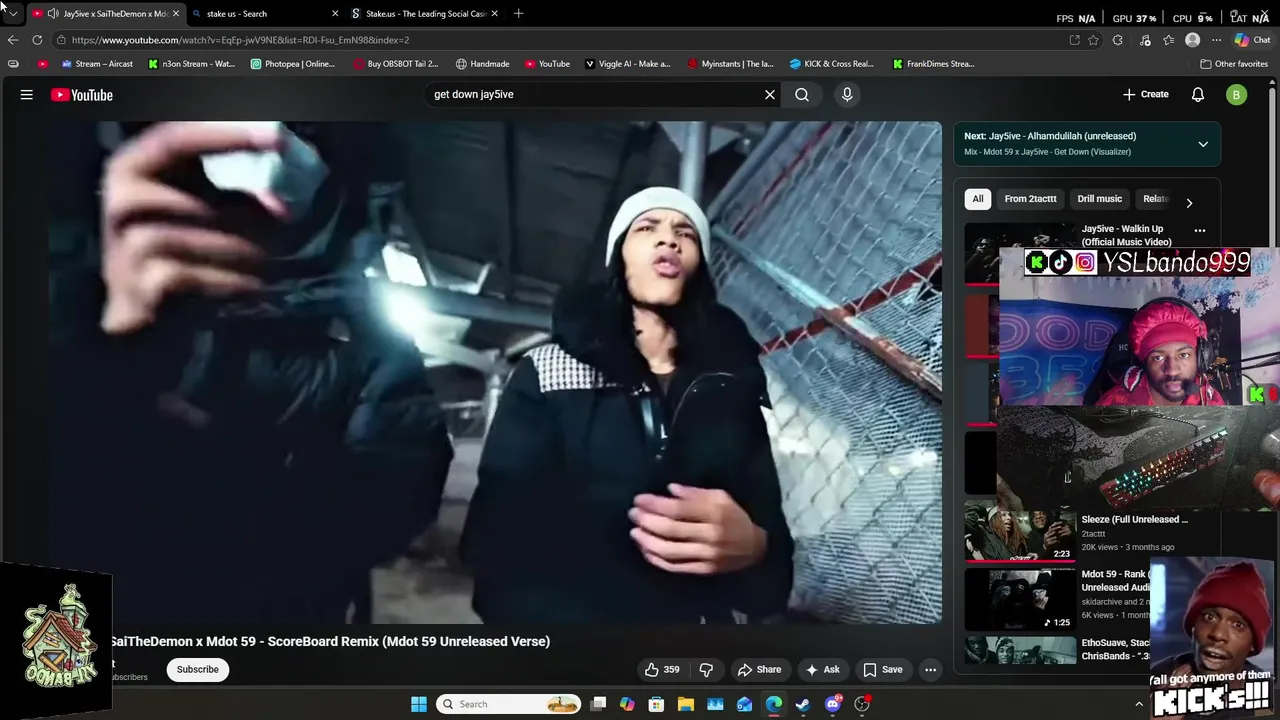Select the All filter chip
Viewport: 1280px width, 720px height.
pyautogui.click(x=978, y=199)
